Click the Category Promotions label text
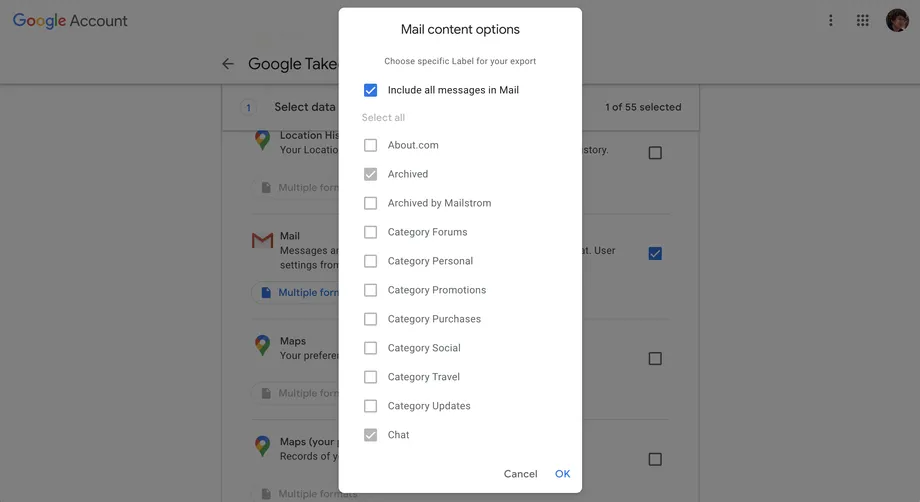Image resolution: width=920 pixels, height=502 pixels. (x=437, y=290)
